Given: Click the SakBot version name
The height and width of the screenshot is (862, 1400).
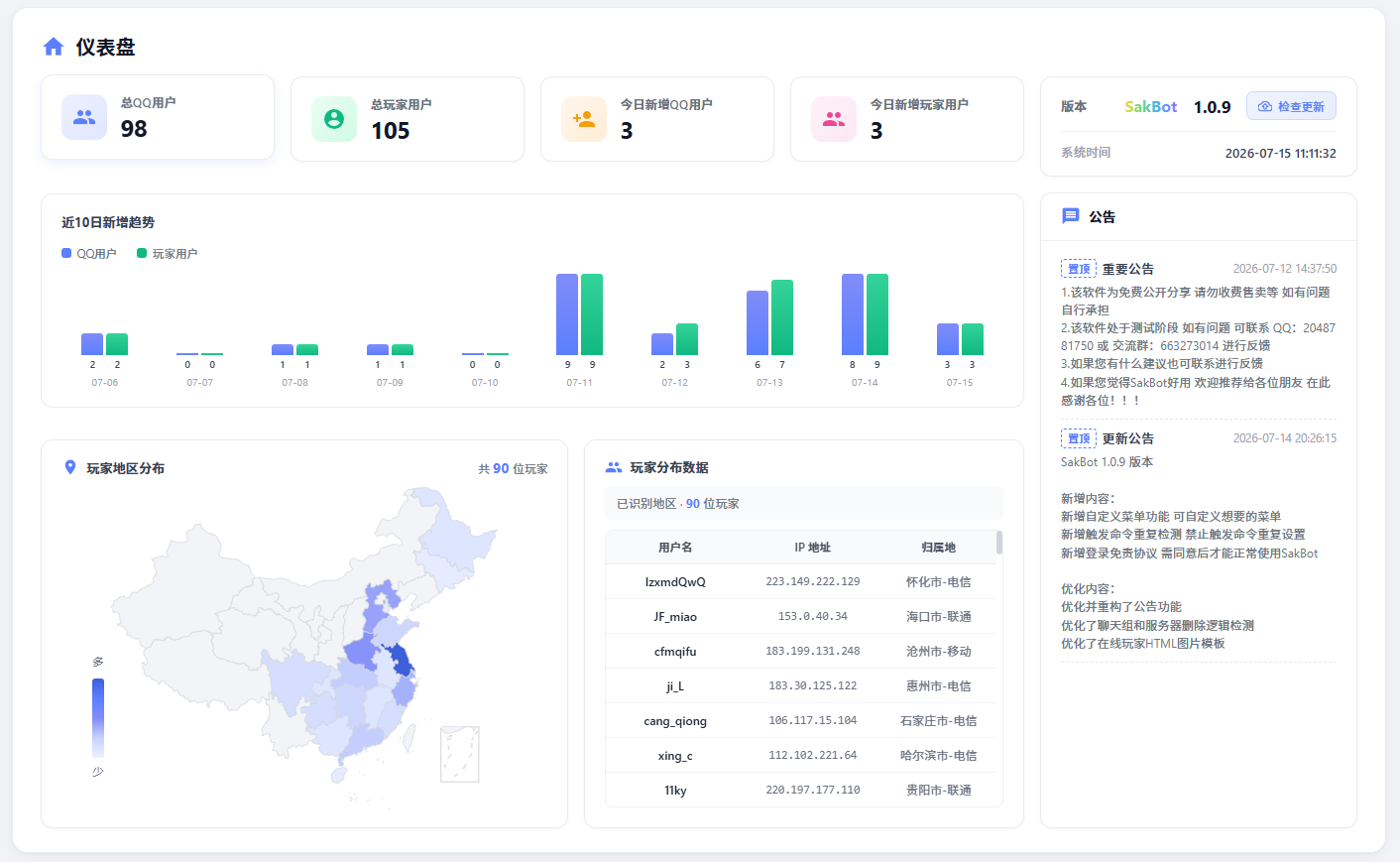Looking at the screenshot, I should 1151,106.
